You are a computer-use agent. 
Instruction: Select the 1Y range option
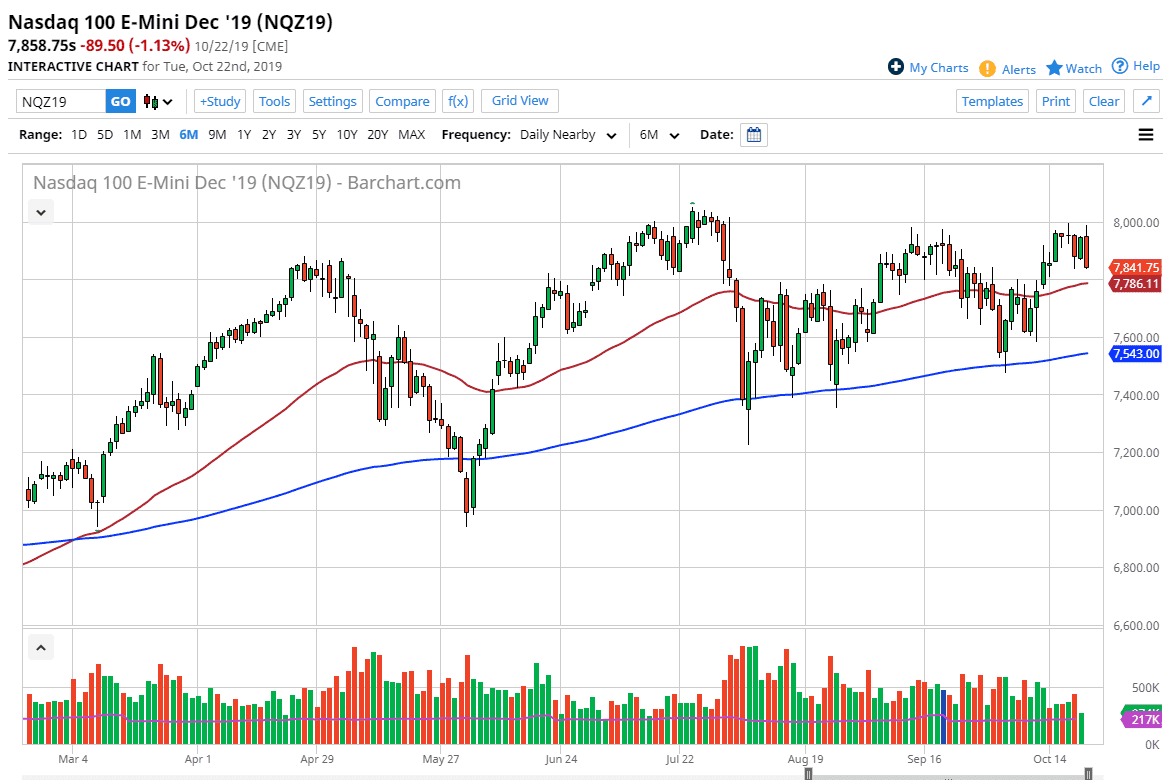click(244, 134)
